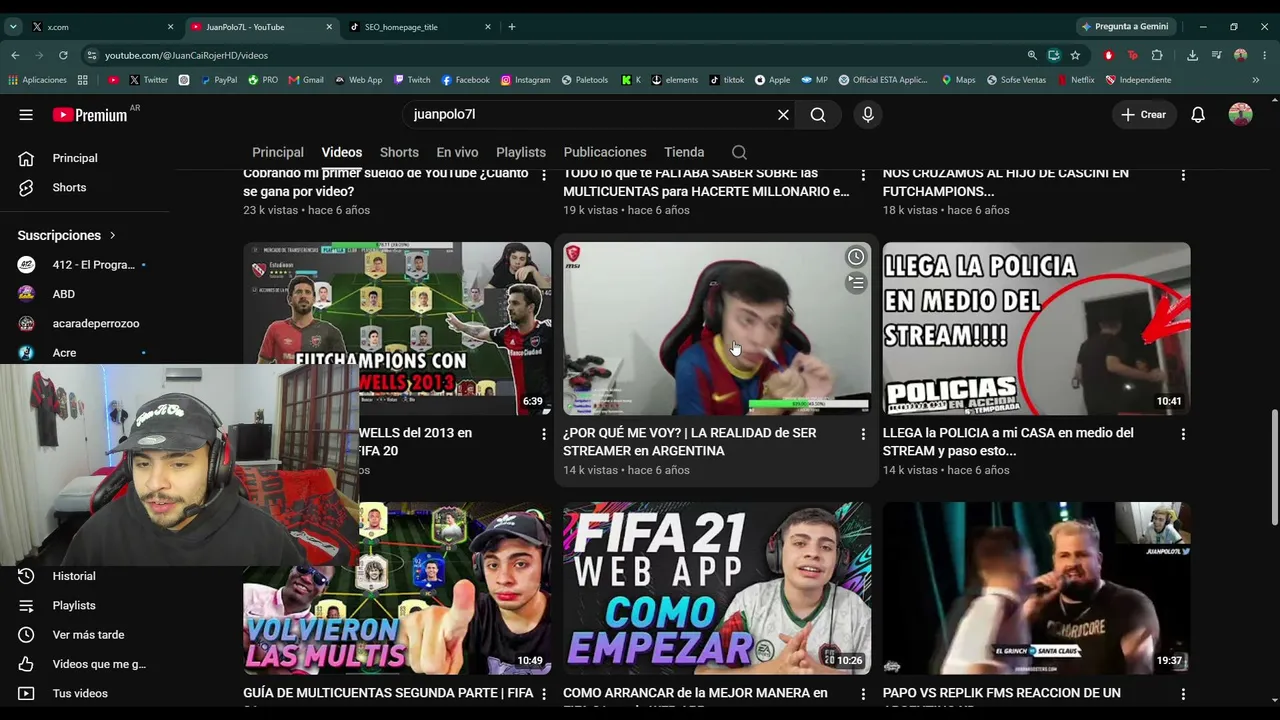Viewport: 1280px width, 720px height.
Task: Open a new browser tab
Action: coord(512,27)
